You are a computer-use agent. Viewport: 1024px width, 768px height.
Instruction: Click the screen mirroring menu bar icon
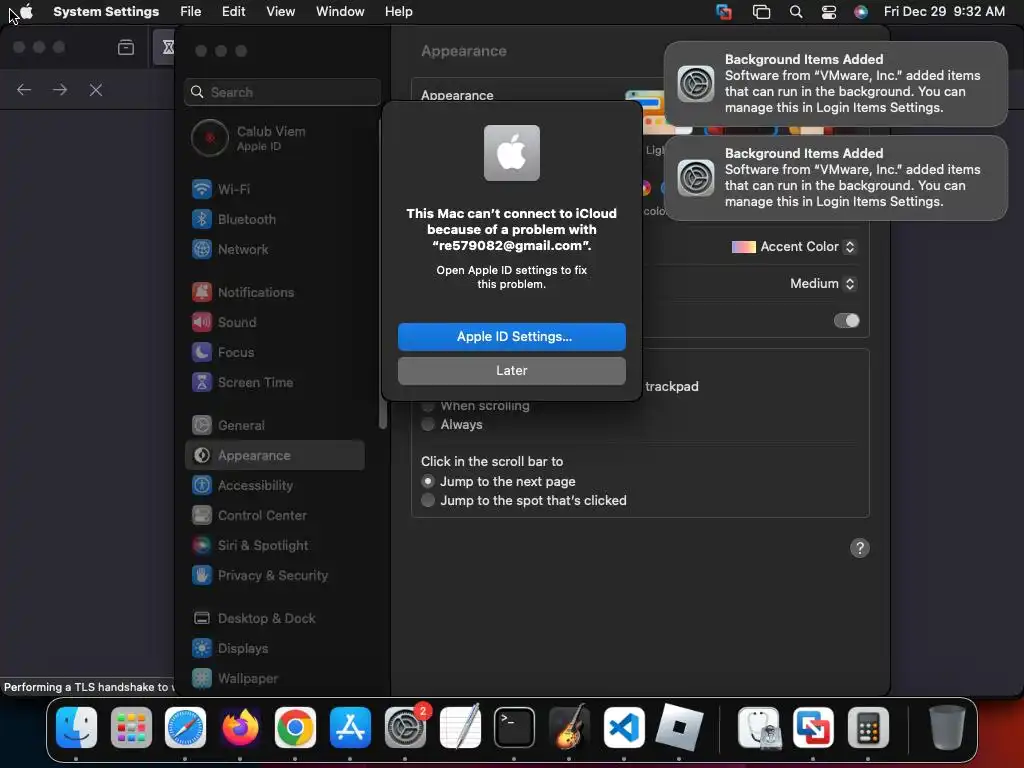pos(761,12)
